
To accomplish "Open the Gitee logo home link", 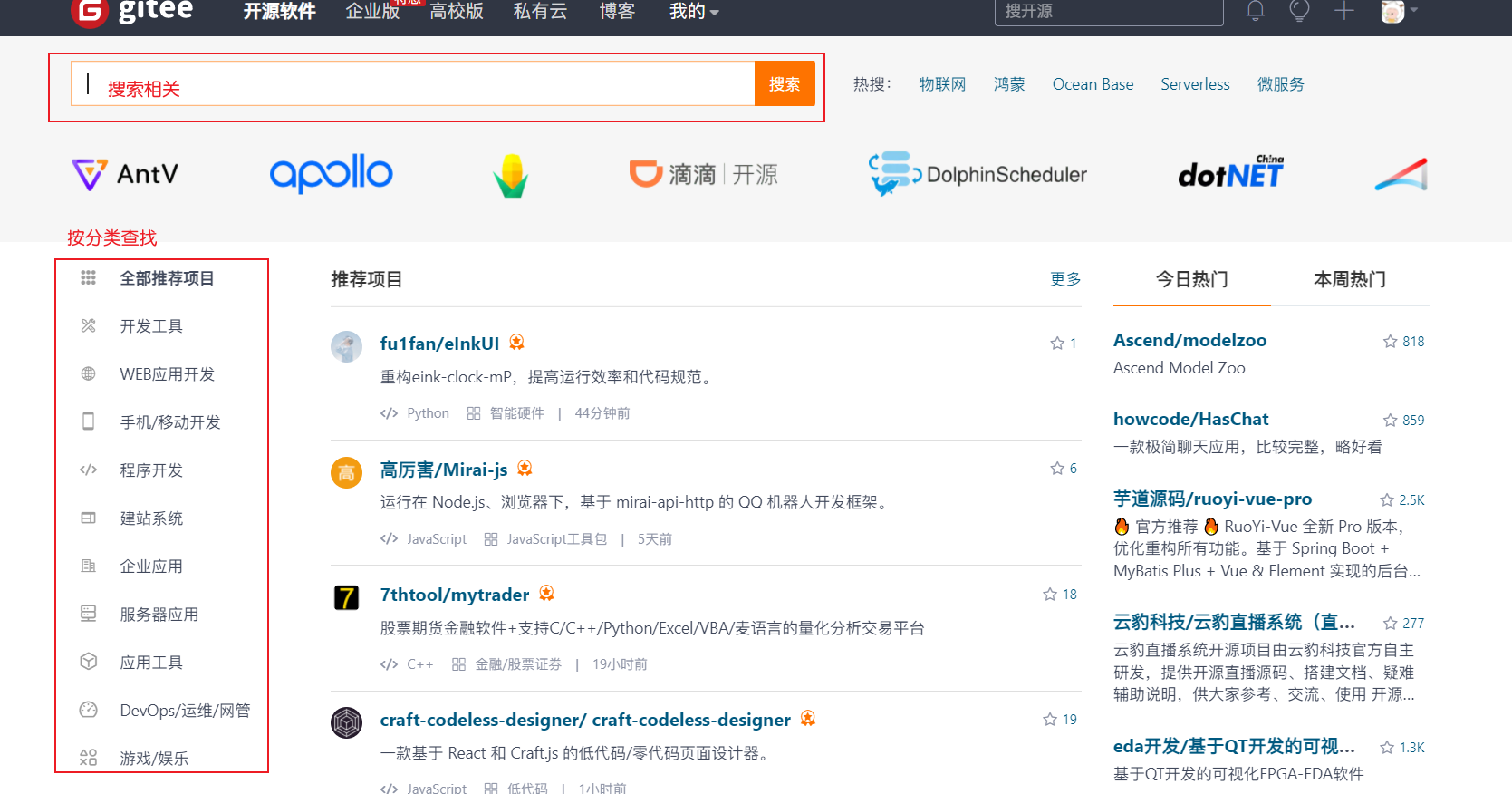I will pyautogui.click(x=132, y=12).
